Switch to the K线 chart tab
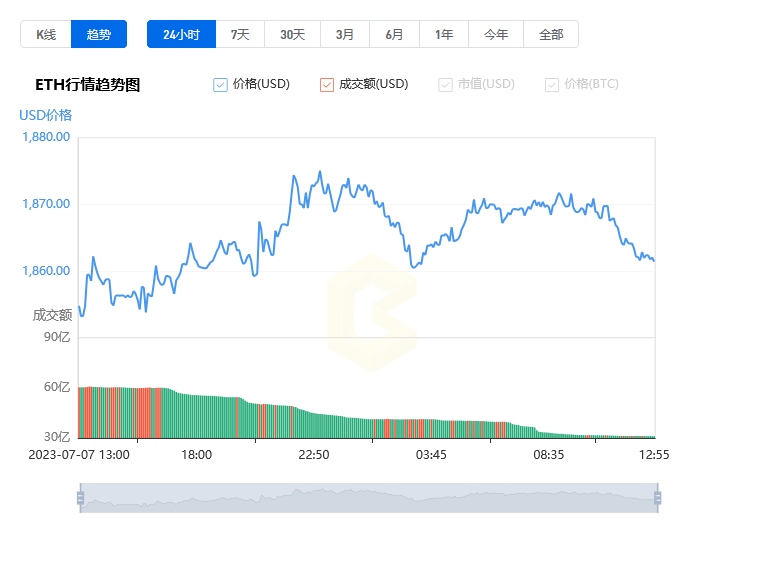 click(x=46, y=34)
